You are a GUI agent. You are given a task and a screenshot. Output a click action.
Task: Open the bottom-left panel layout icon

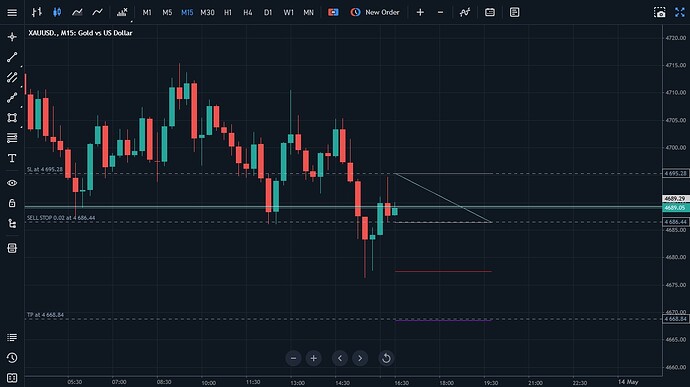point(12,378)
